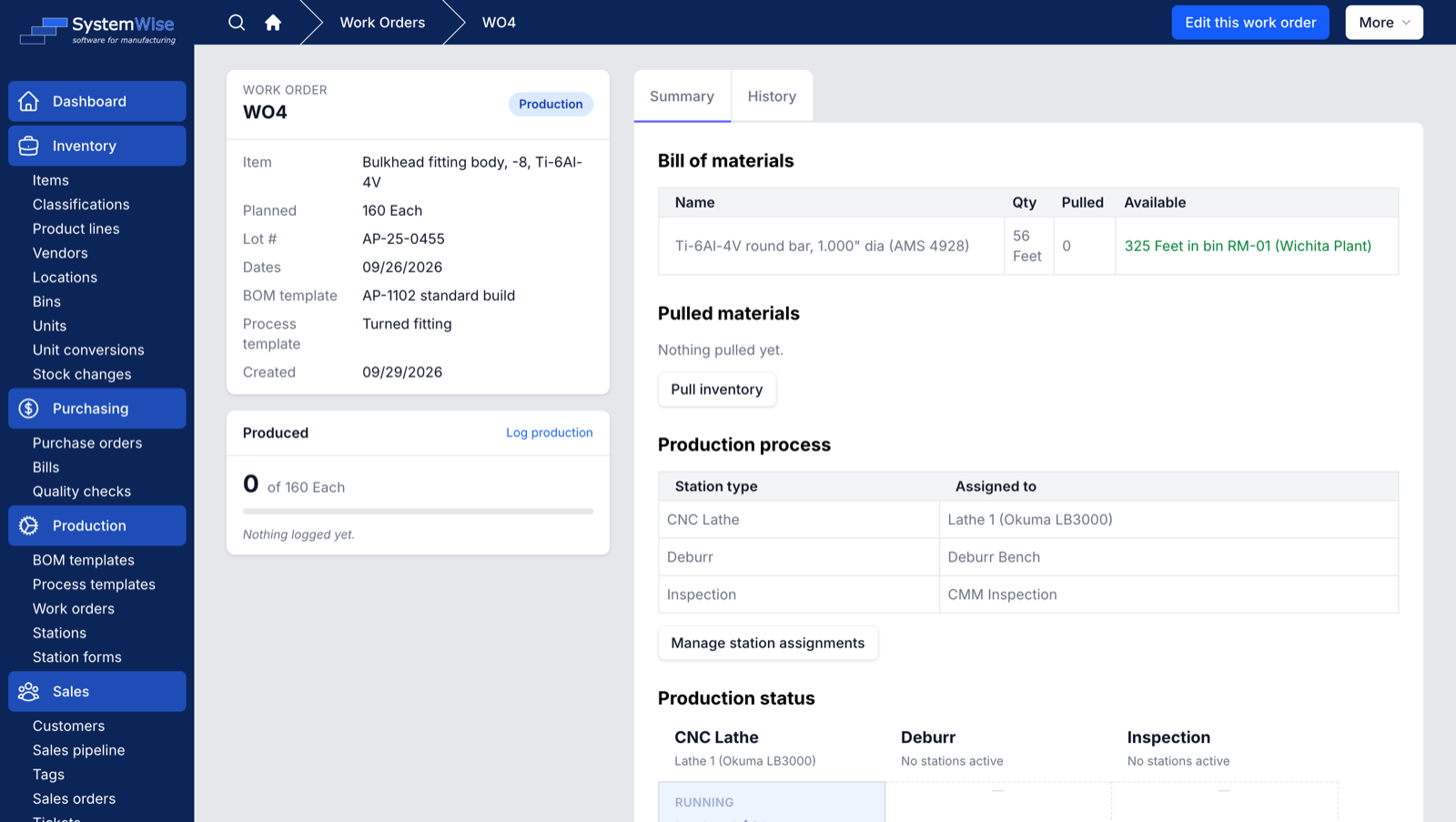Go to Sales pipeline

click(x=79, y=750)
